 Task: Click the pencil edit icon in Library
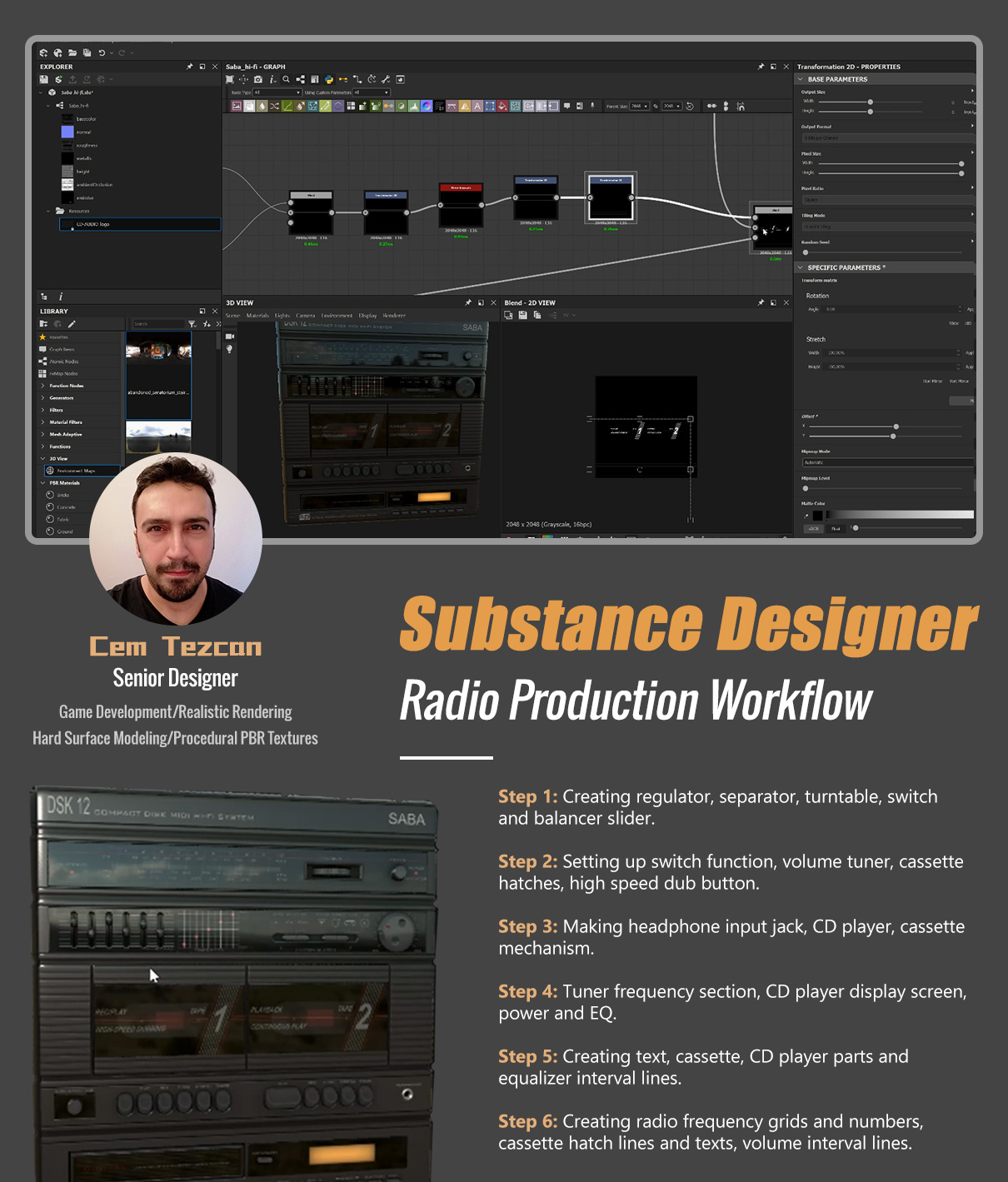72,323
